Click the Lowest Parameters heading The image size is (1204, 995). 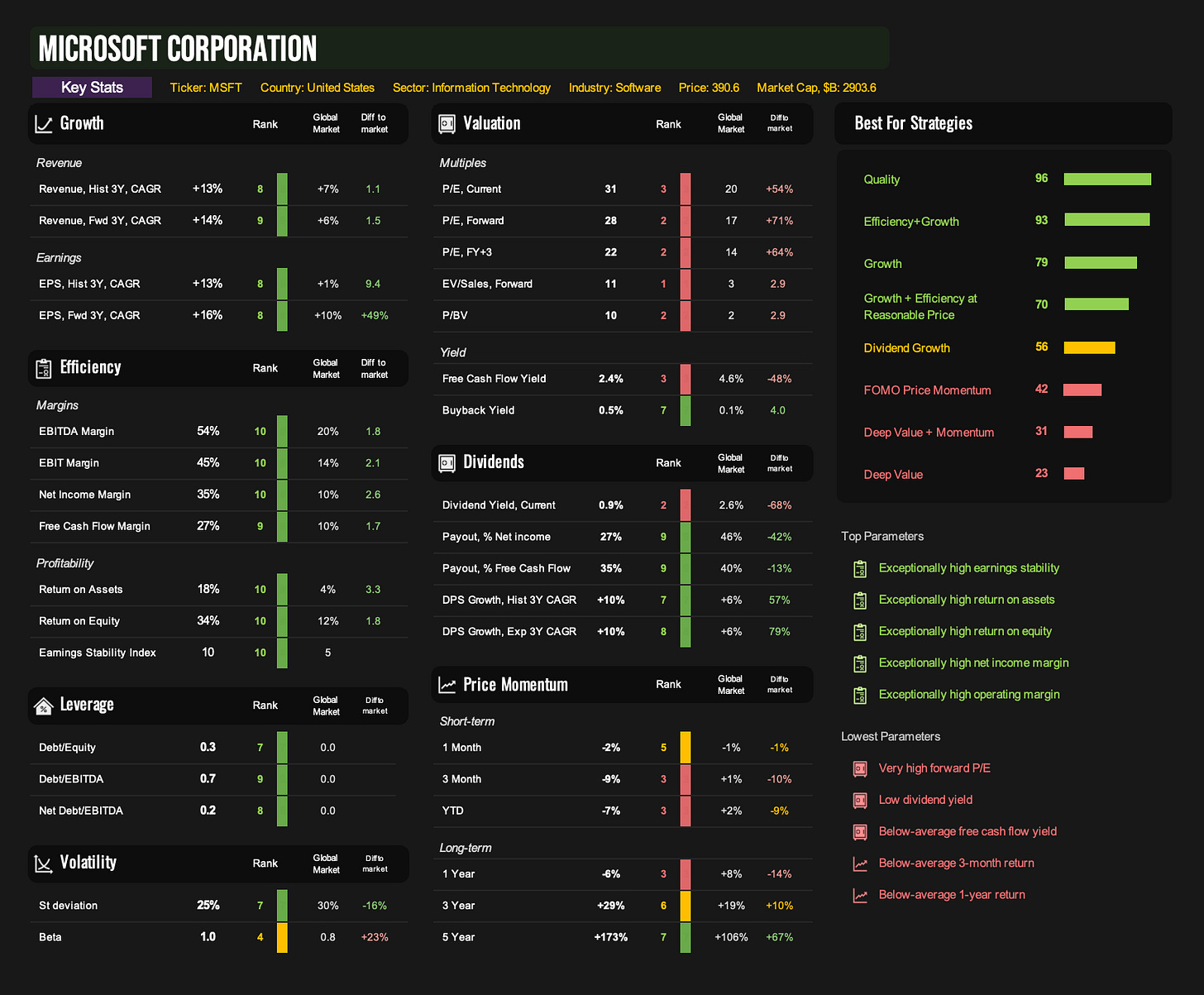(891, 737)
